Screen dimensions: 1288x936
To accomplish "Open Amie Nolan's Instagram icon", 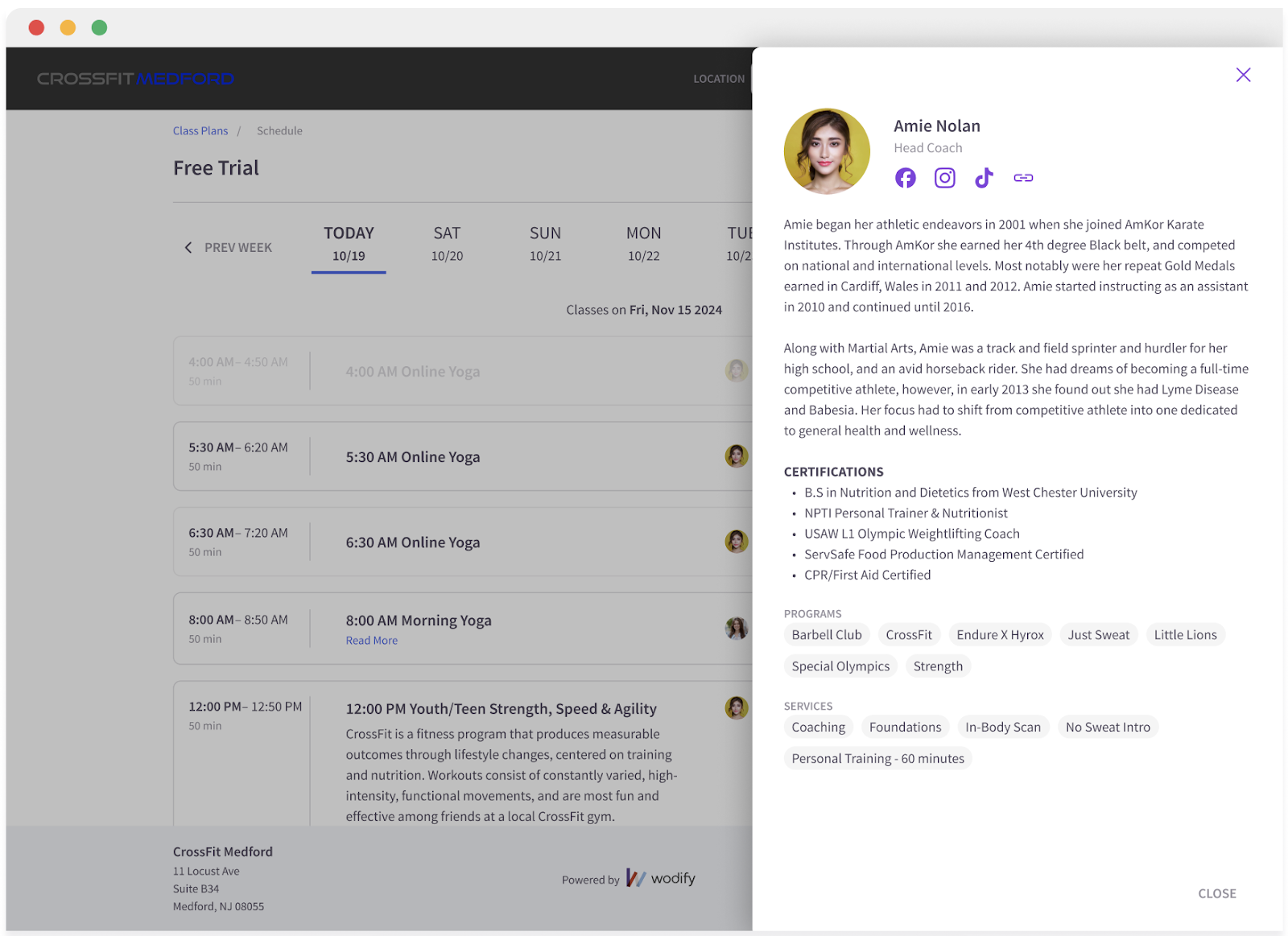I will [944, 178].
